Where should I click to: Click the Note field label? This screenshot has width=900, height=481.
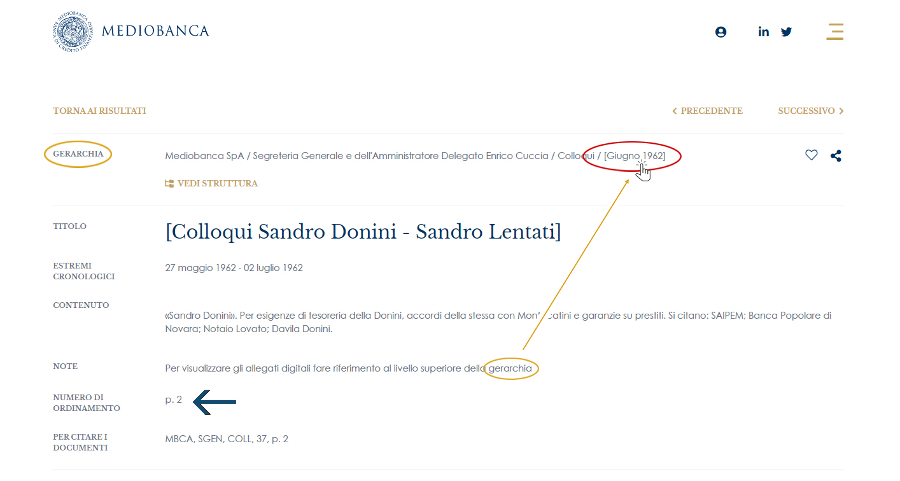click(x=65, y=366)
